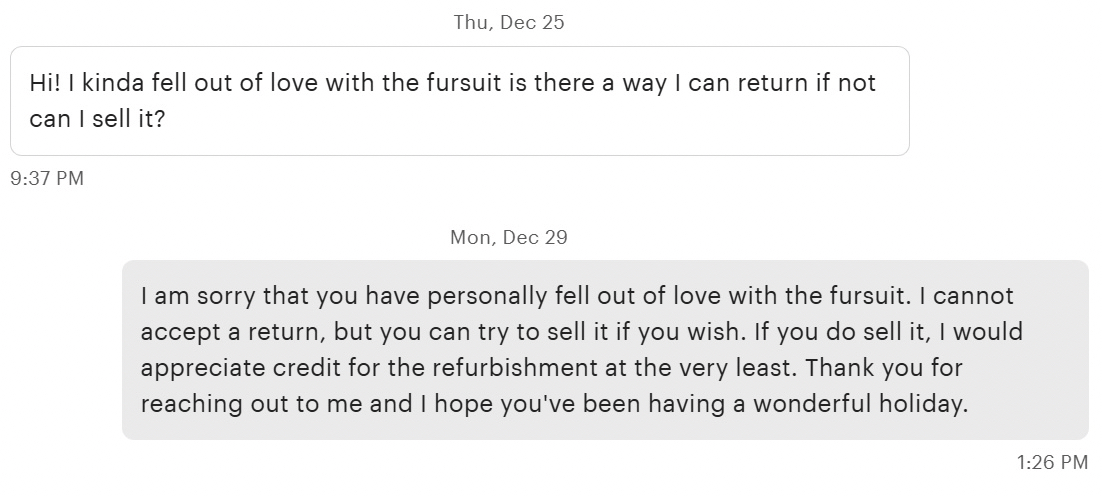Screen dimensions: 1102x496
Task: Click 'at the very least' in the reply
Action: tap(709, 368)
